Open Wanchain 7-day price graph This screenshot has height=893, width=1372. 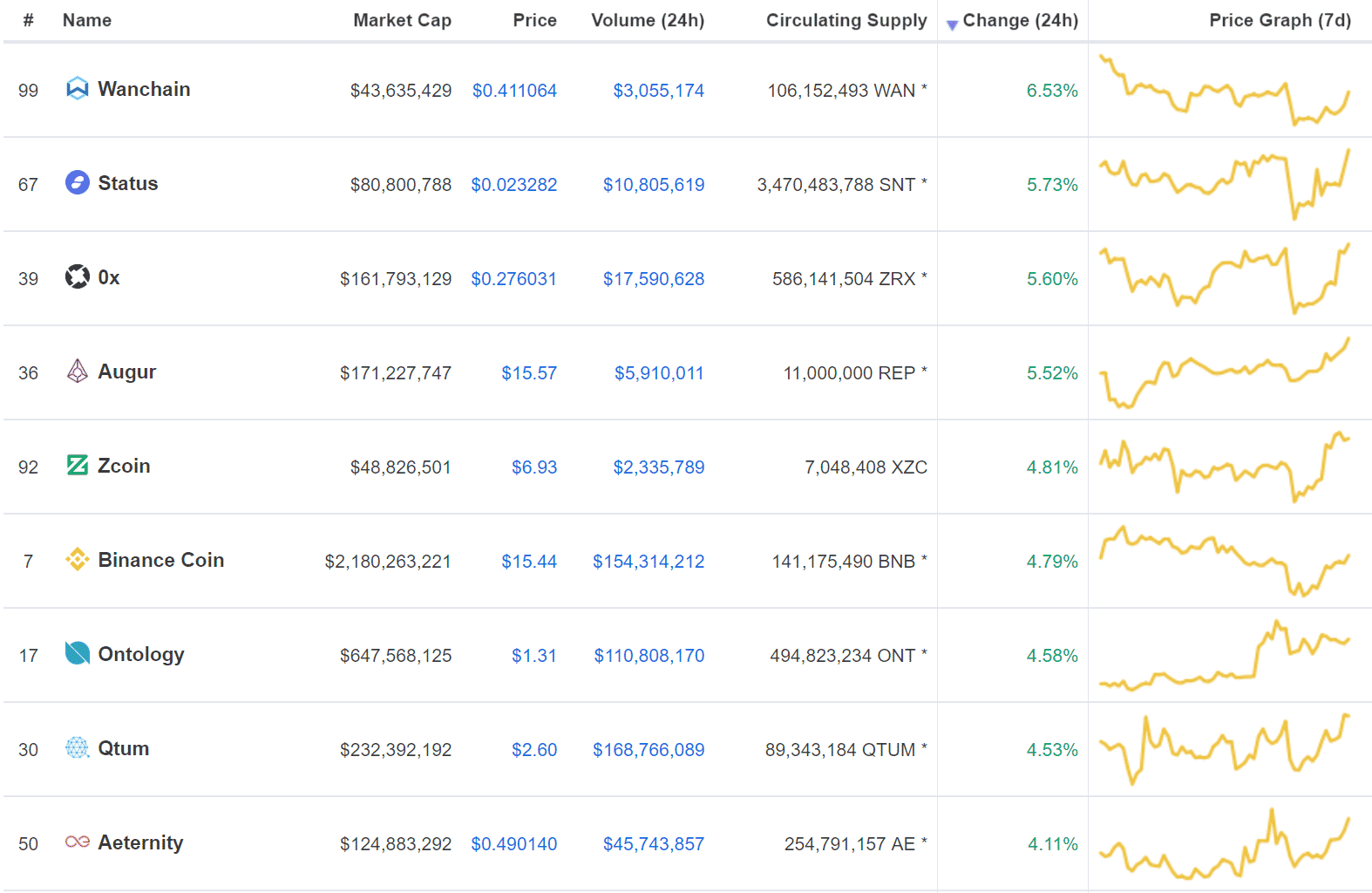click(1225, 90)
